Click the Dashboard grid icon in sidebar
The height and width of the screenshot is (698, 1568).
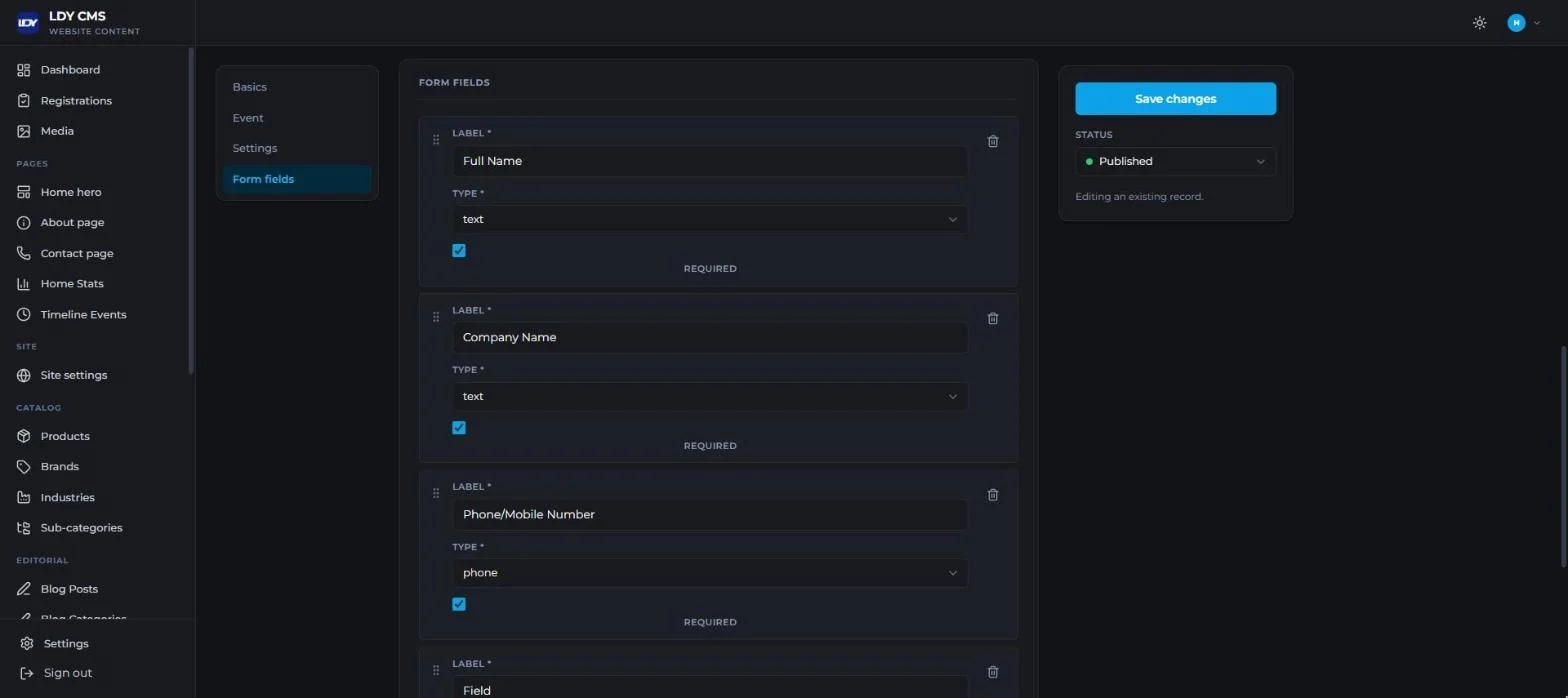point(24,70)
